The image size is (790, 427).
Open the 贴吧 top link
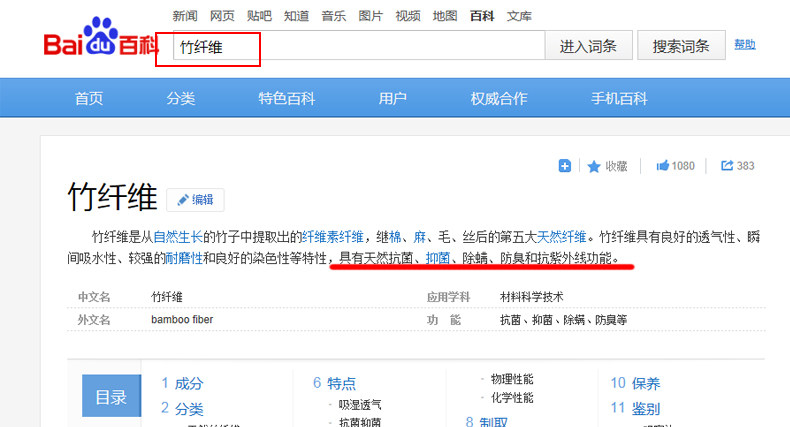click(x=259, y=16)
